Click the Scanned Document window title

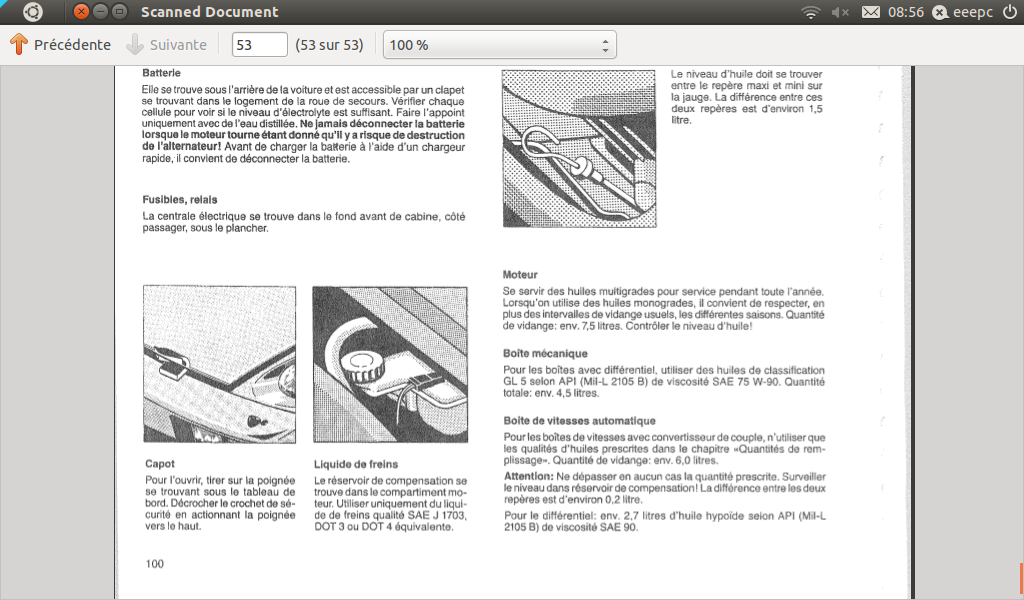click(x=210, y=12)
